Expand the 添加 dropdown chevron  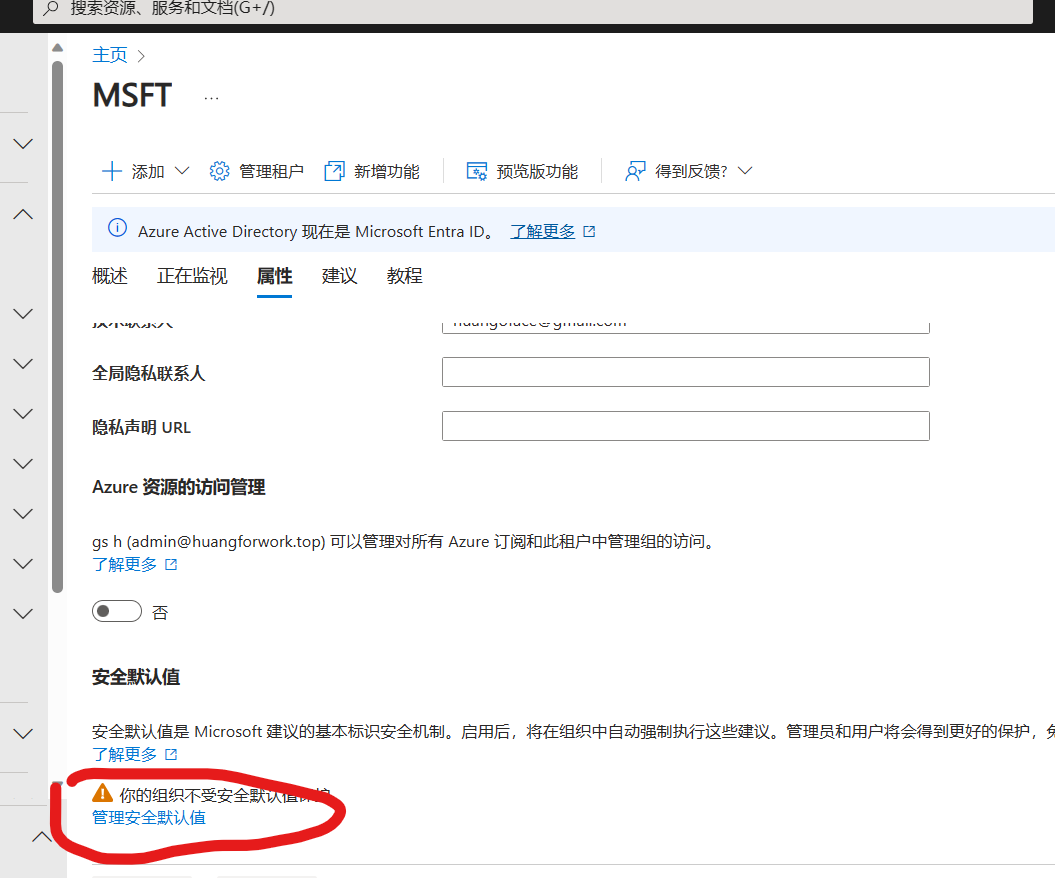point(182,171)
